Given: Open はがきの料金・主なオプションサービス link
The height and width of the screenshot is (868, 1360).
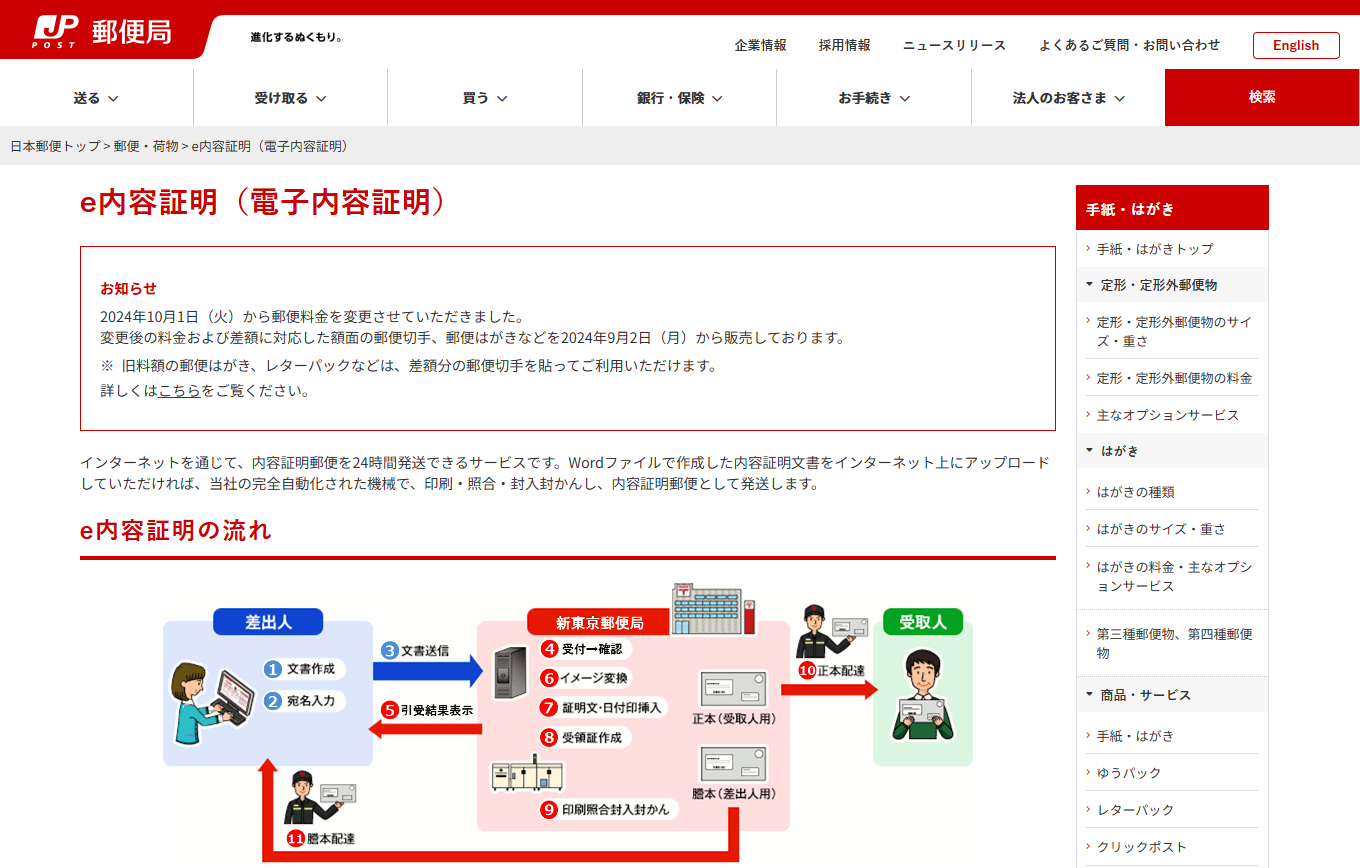Looking at the screenshot, I should pyautogui.click(x=1172, y=577).
